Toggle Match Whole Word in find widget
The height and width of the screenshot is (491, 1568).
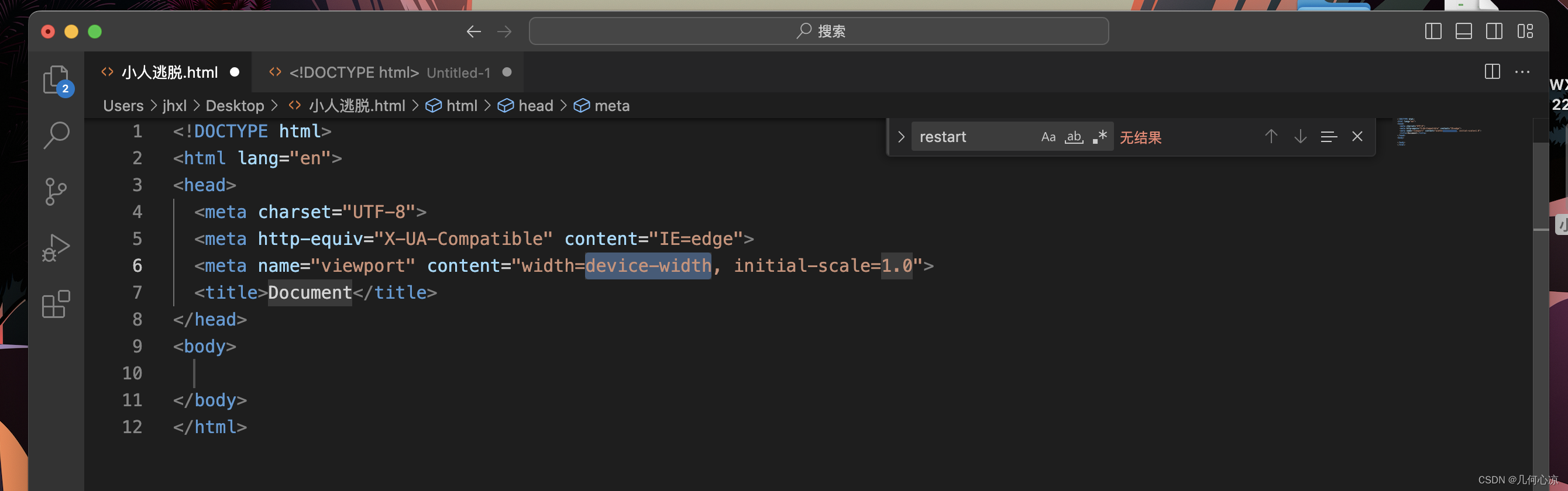1074,137
